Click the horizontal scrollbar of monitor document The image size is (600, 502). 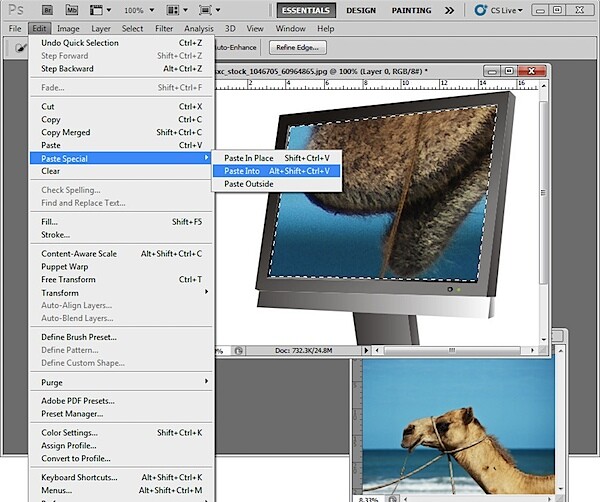pos(452,350)
